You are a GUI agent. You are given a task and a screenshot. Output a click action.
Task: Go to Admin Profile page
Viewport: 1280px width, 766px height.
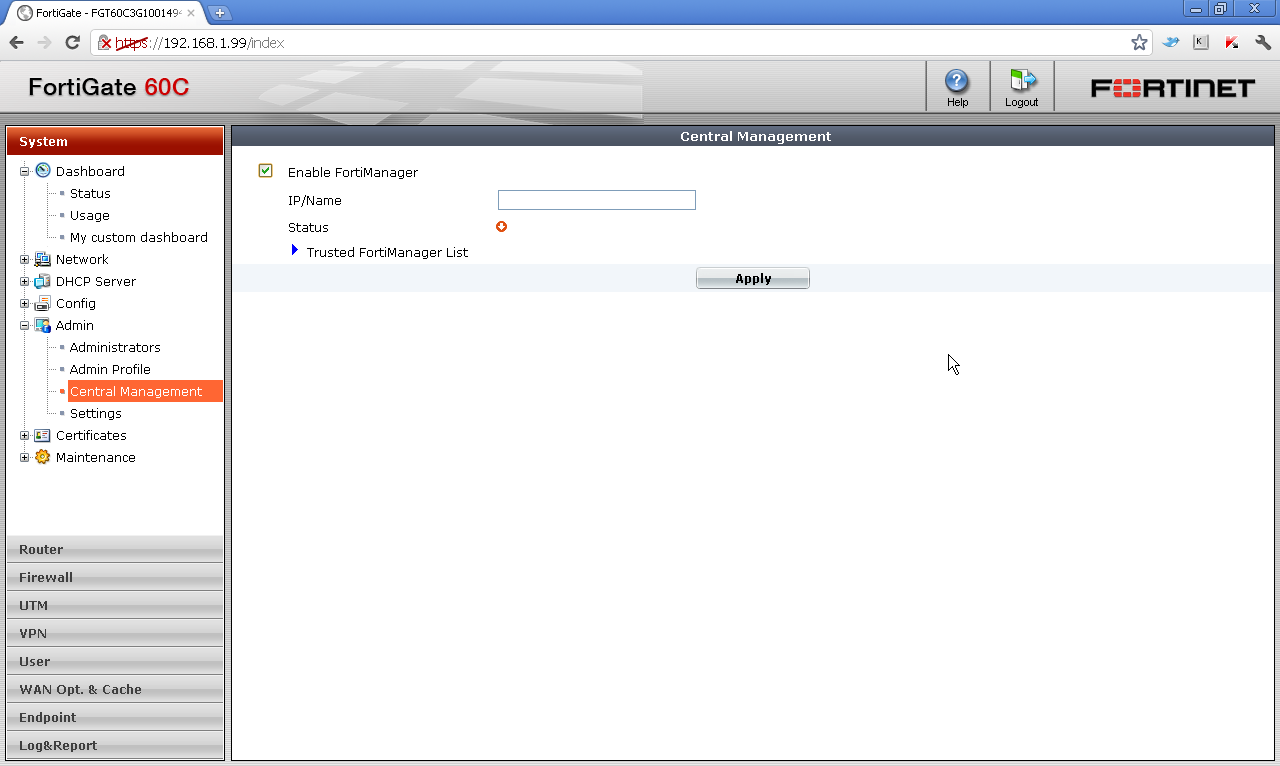pyautogui.click(x=110, y=369)
